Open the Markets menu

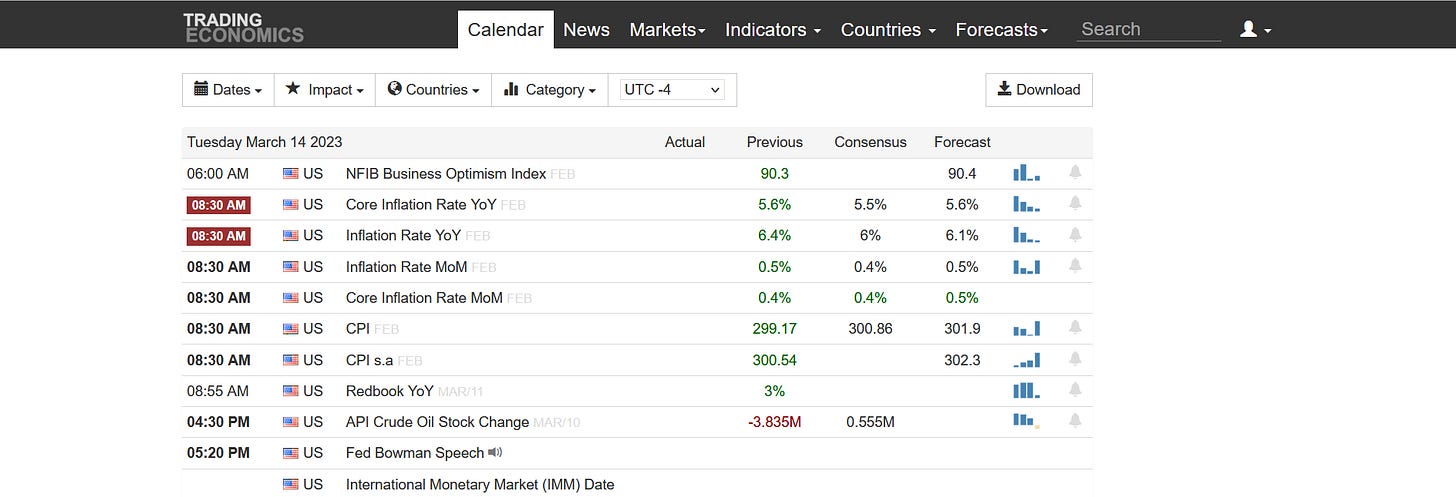pyautogui.click(x=667, y=30)
